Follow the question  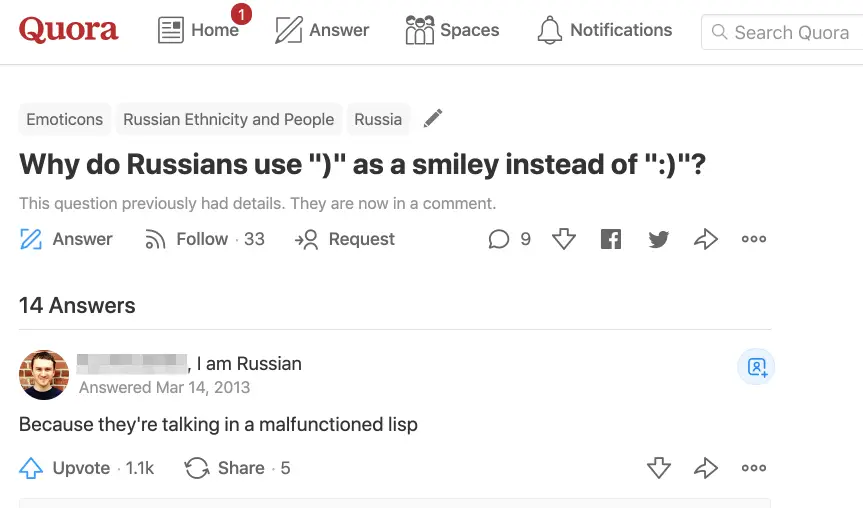(204, 239)
